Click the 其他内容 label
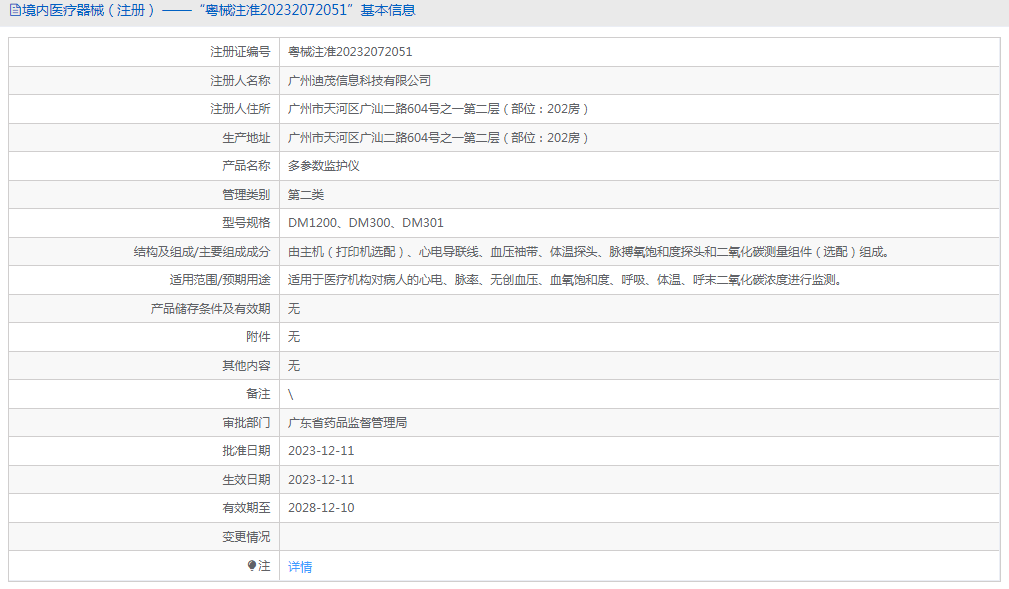Image resolution: width=1009 pixels, height=589 pixels. (246, 366)
